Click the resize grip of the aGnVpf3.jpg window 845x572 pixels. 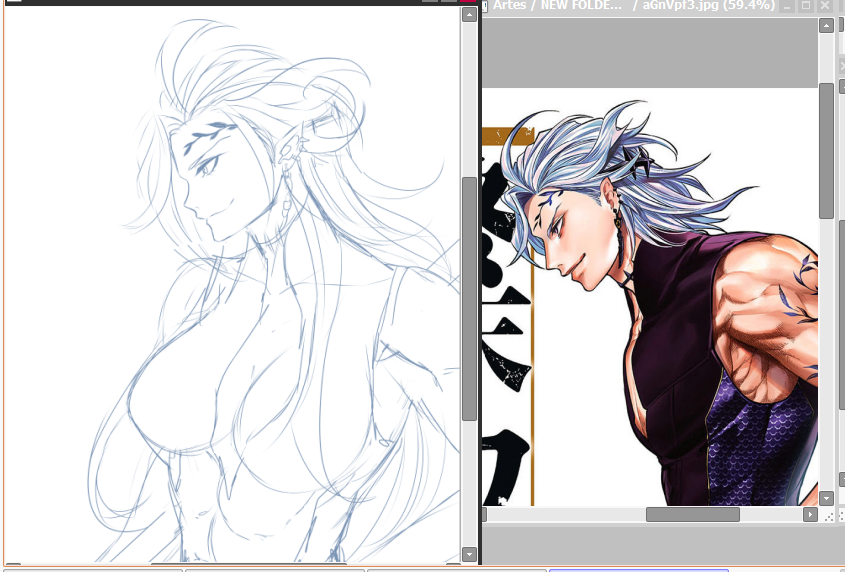(x=830, y=516)
